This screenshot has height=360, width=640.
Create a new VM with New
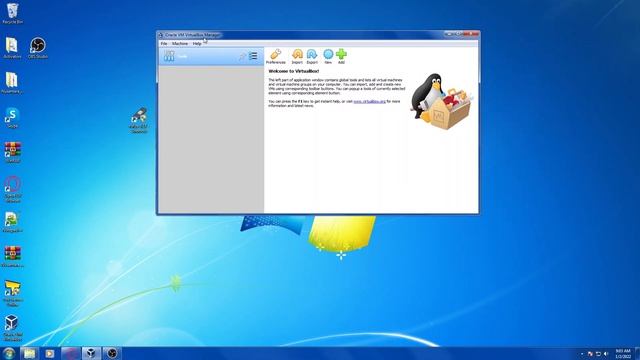pyautogui.click(x=328, y=56)
